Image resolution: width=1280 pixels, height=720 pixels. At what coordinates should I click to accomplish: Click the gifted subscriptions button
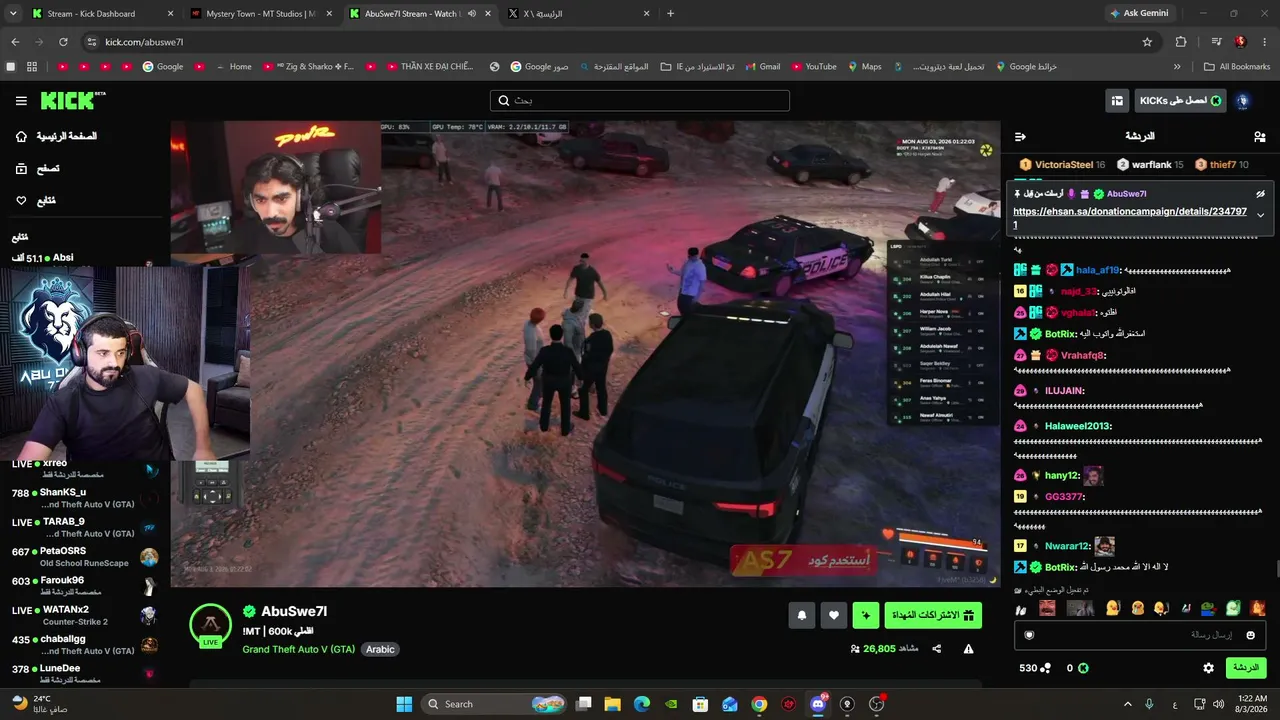pos(933,616)
